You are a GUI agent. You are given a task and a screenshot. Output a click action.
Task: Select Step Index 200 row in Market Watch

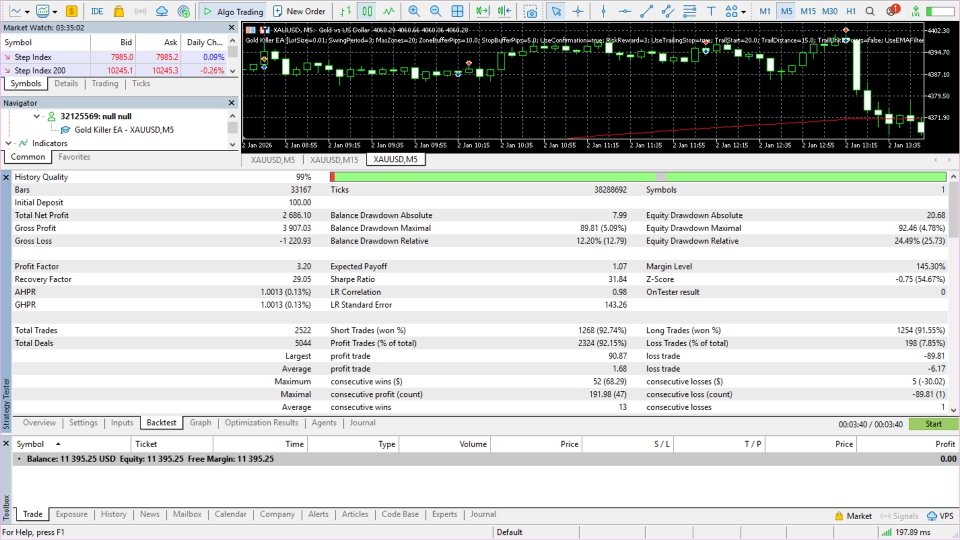pyautogui.click(x=114, y=70)
